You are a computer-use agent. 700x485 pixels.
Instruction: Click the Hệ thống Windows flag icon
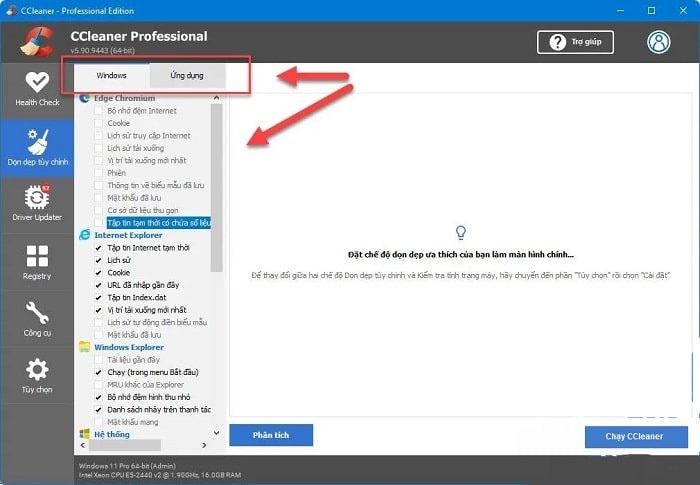point(84,434)
